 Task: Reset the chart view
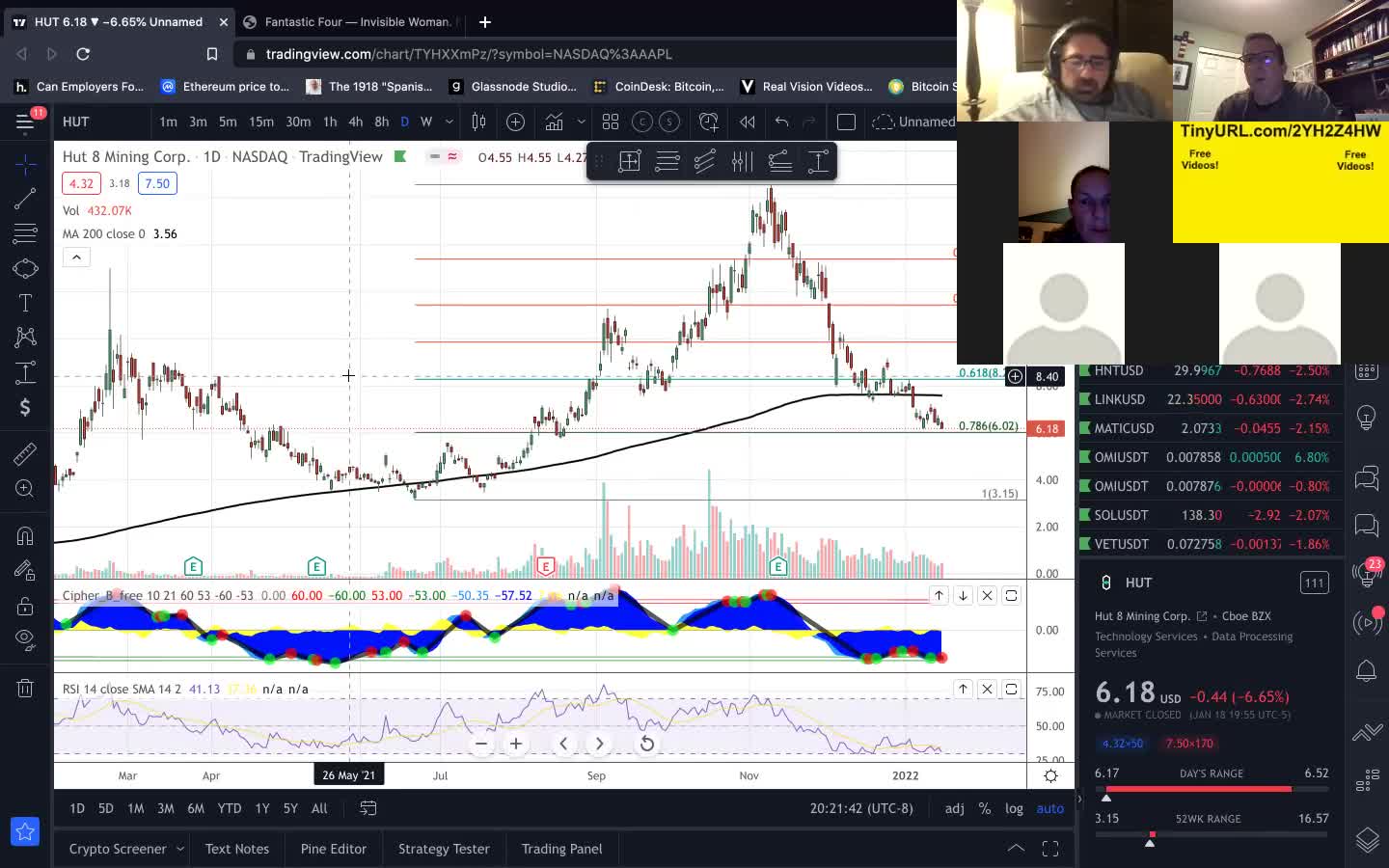pos(647,744)
